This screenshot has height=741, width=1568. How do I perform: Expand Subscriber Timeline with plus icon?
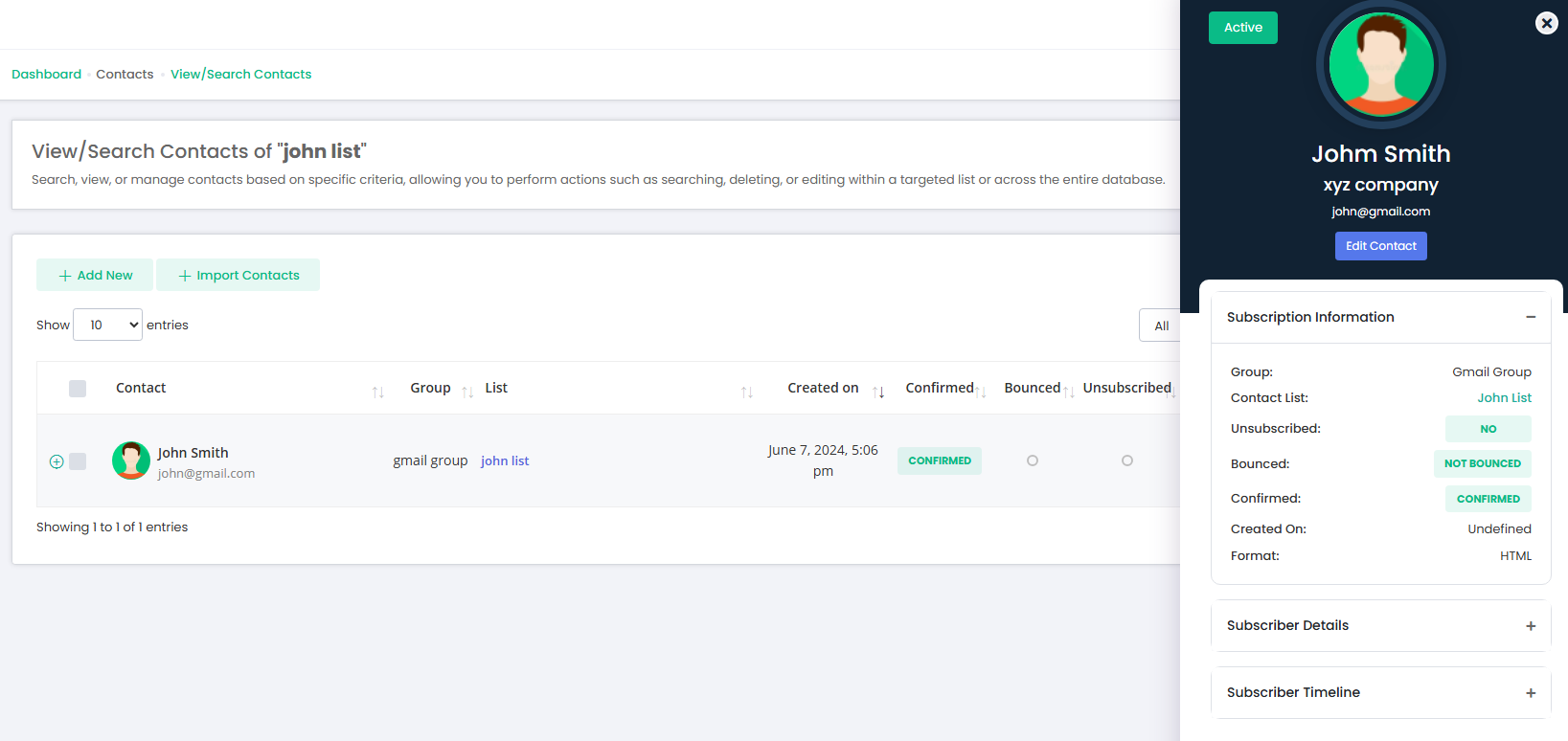click(1531, 693)
